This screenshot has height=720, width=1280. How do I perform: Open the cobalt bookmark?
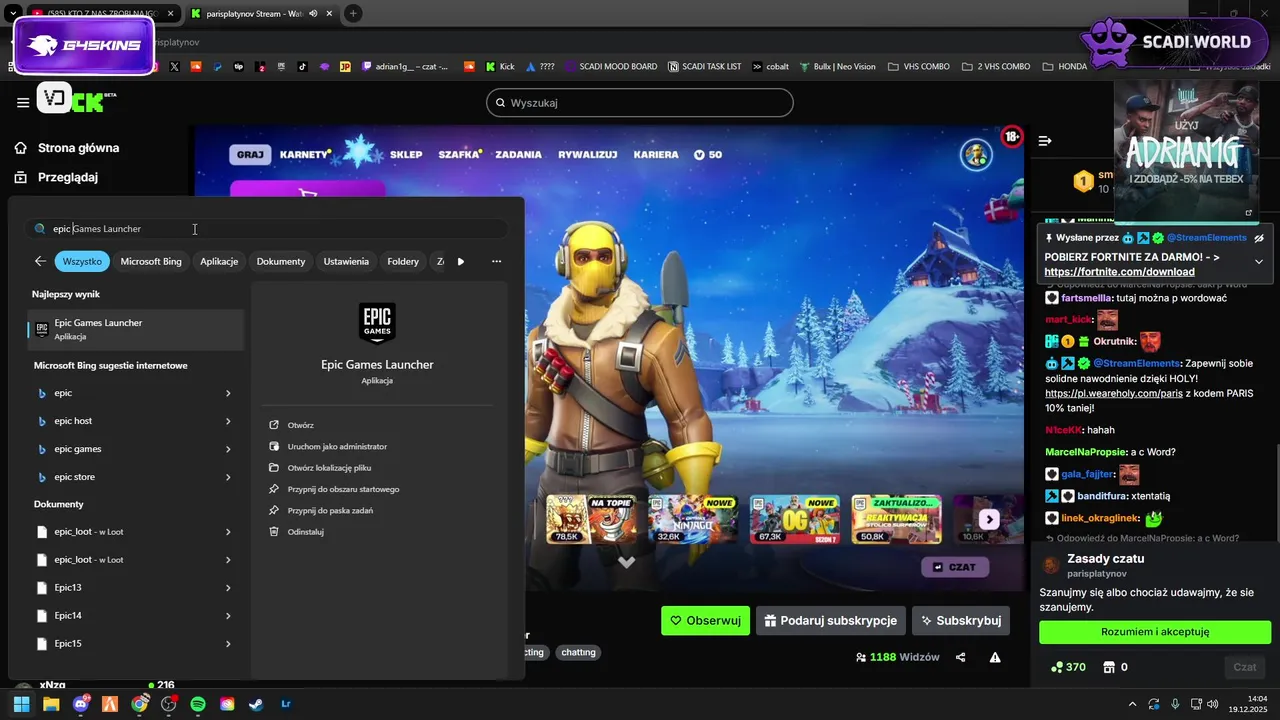[770, 66]
